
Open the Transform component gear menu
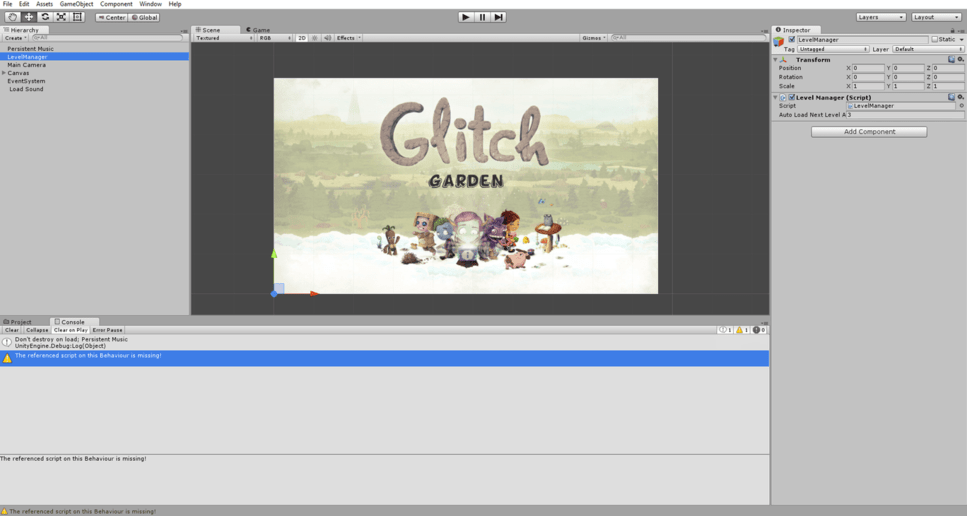pos(960,60)
